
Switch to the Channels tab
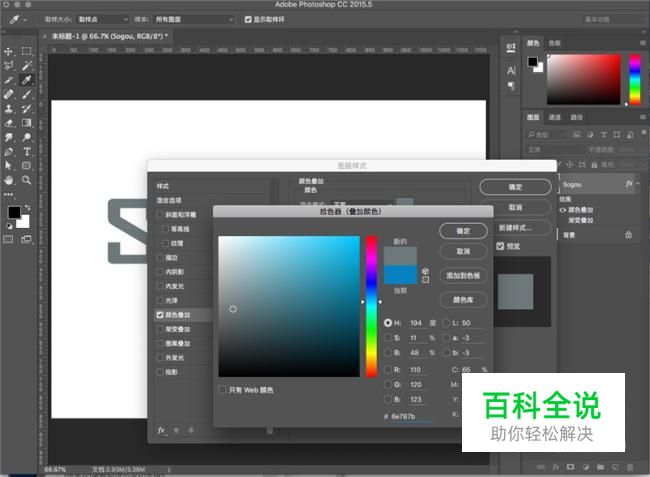[x=555, y=118]
